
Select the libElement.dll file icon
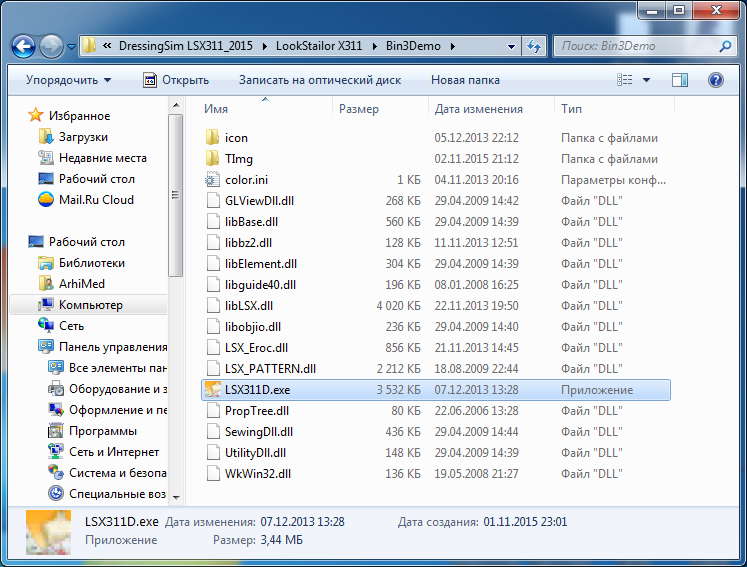(212, 263)
